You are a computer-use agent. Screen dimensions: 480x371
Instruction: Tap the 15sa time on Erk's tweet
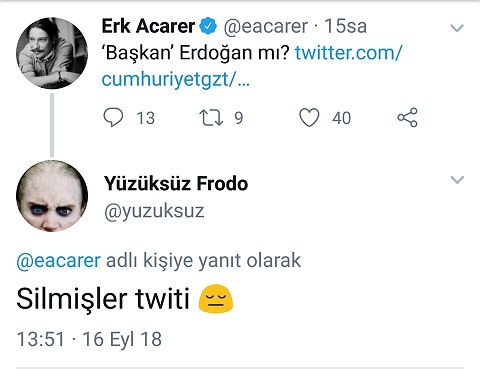(x=346, y=26)
